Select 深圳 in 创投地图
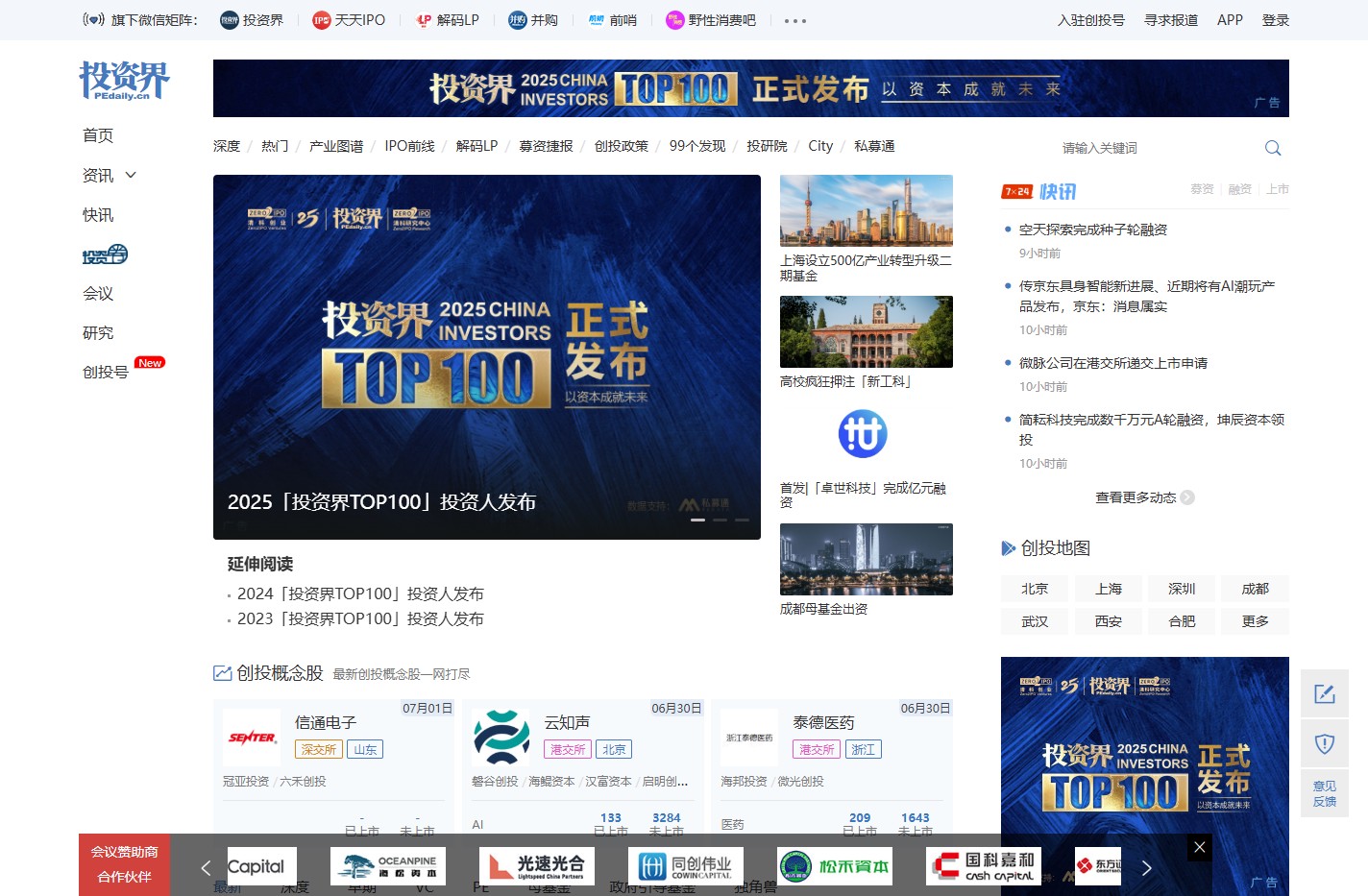The image size is (1368, 896). tap(1182, 589)
